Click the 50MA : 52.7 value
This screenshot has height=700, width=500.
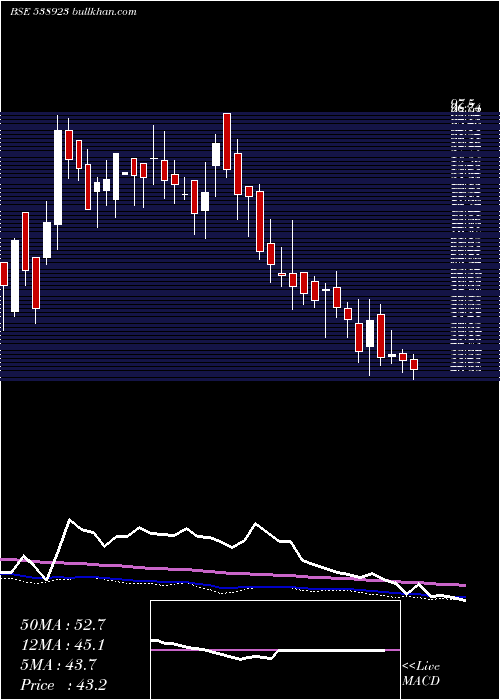[62, 625]
